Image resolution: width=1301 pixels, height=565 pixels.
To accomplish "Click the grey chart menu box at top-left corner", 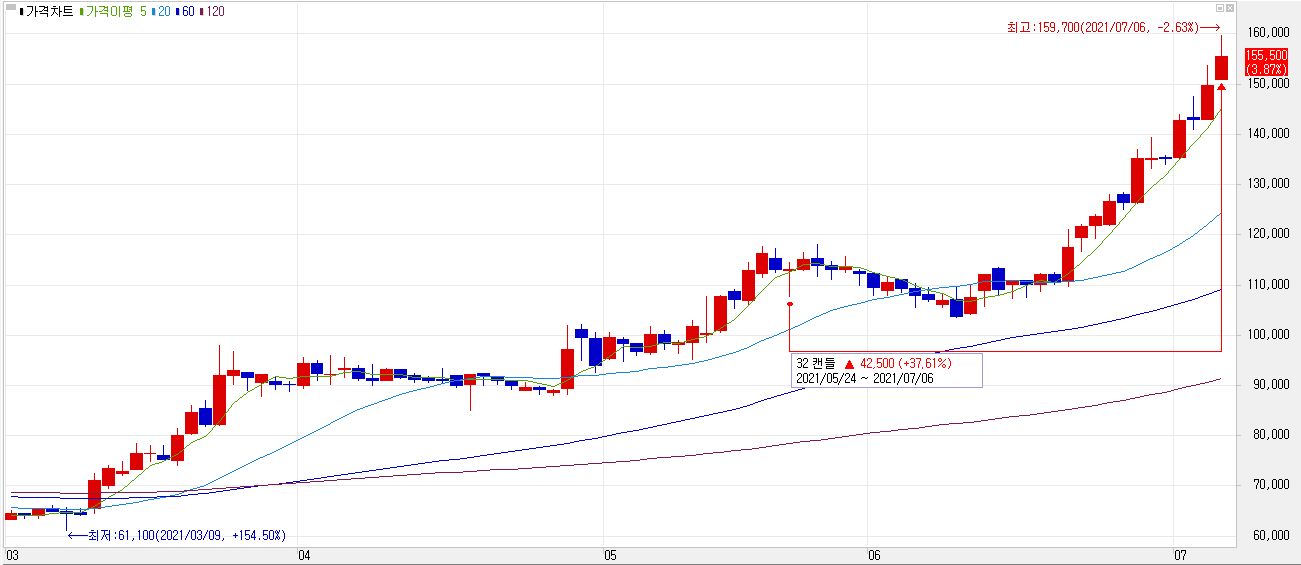I will pos(10,7).
